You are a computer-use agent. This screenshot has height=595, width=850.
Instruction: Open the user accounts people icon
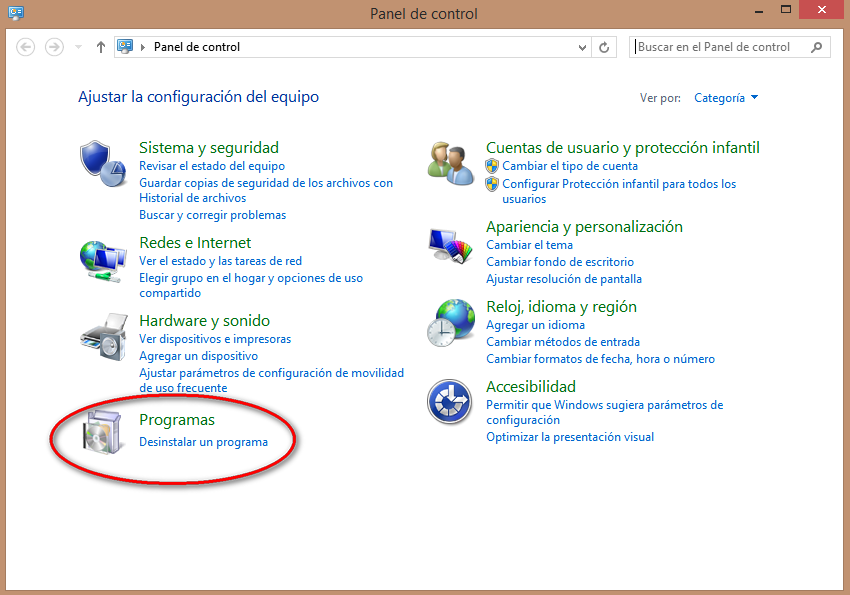(x=450, y=163)
